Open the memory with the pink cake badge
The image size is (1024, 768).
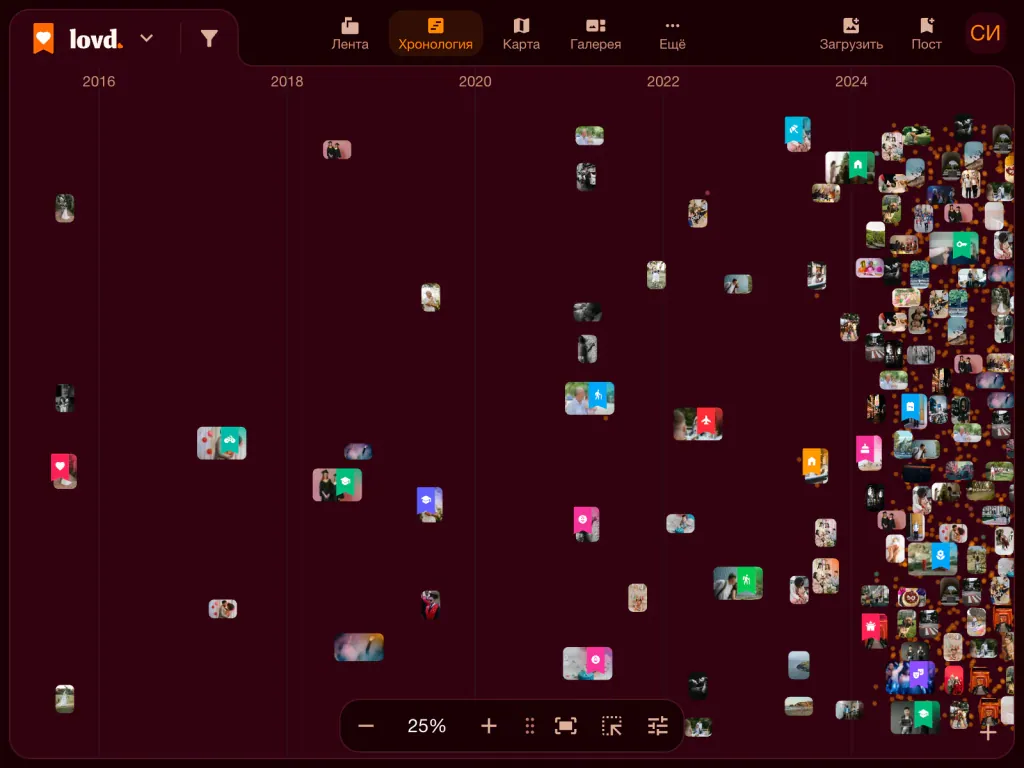pos(869,453)
